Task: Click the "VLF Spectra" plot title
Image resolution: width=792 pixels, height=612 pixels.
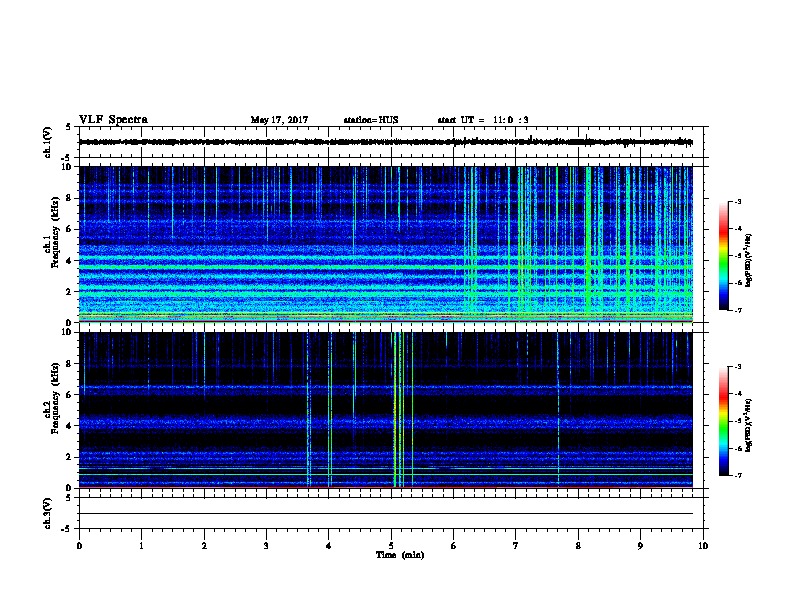Action: click(x=113, y=120)
